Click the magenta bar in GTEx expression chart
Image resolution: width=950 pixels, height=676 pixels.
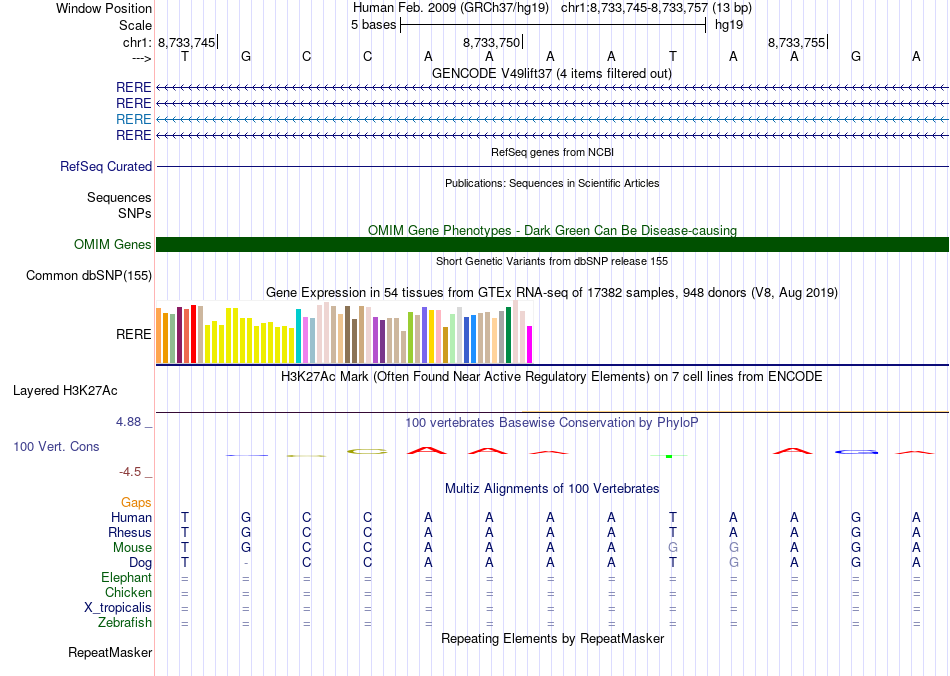click(530, 344)
